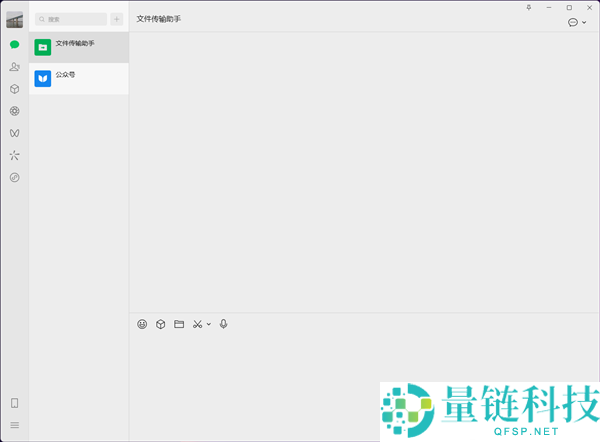Expand the dropdown beside chat info icon
This screenshot has width=600, height=442.
coord(584,23)
